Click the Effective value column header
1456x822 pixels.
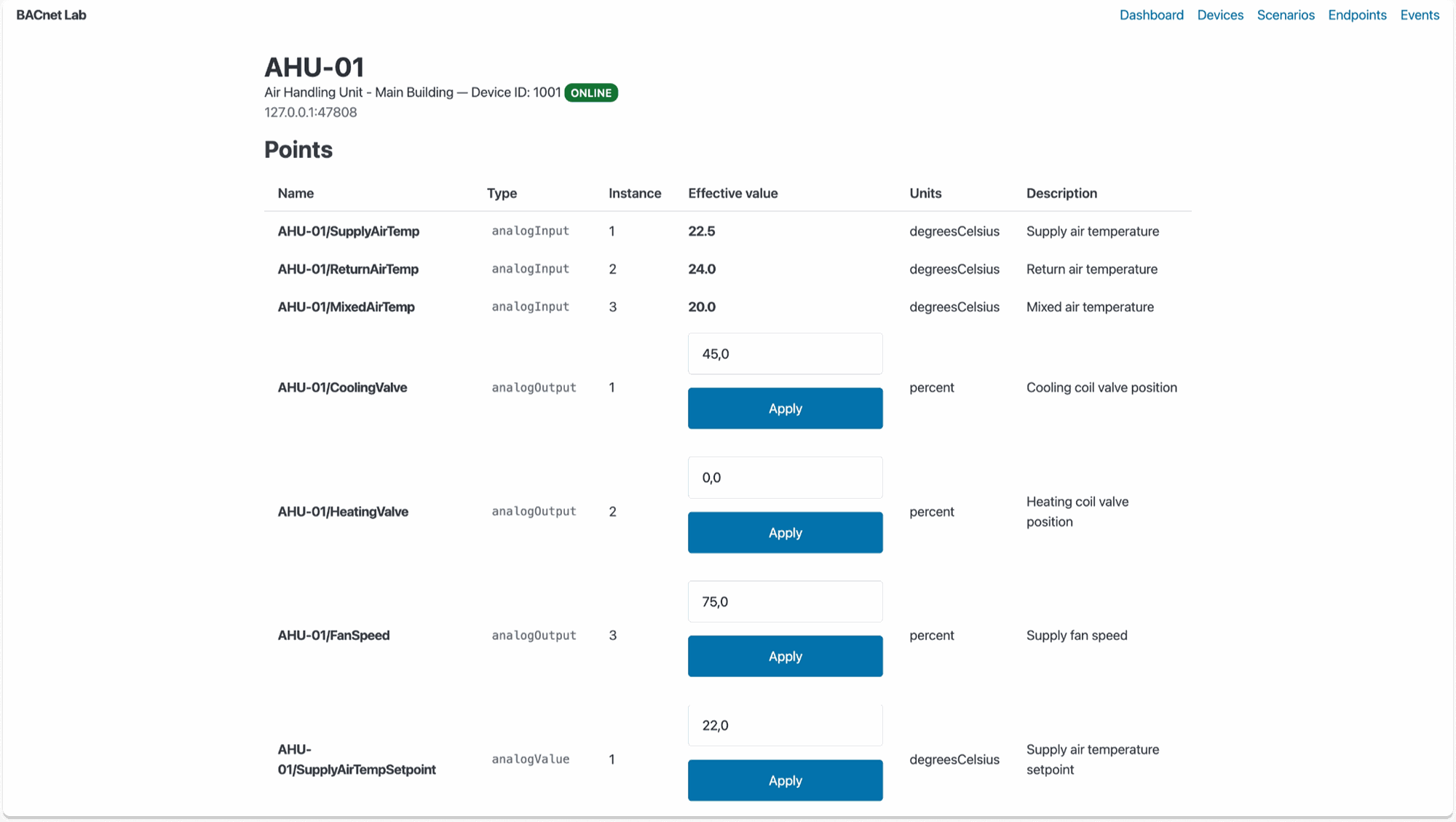733,194
